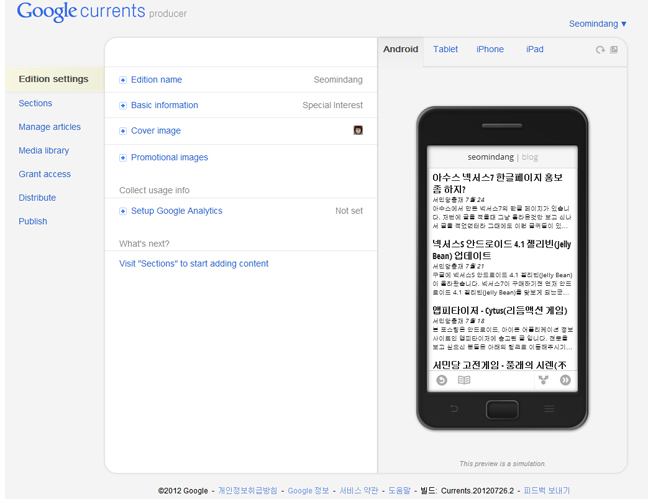648x499 pixels.
Task: Click the Collect usage info heading
Action: (x=154, y=190)
